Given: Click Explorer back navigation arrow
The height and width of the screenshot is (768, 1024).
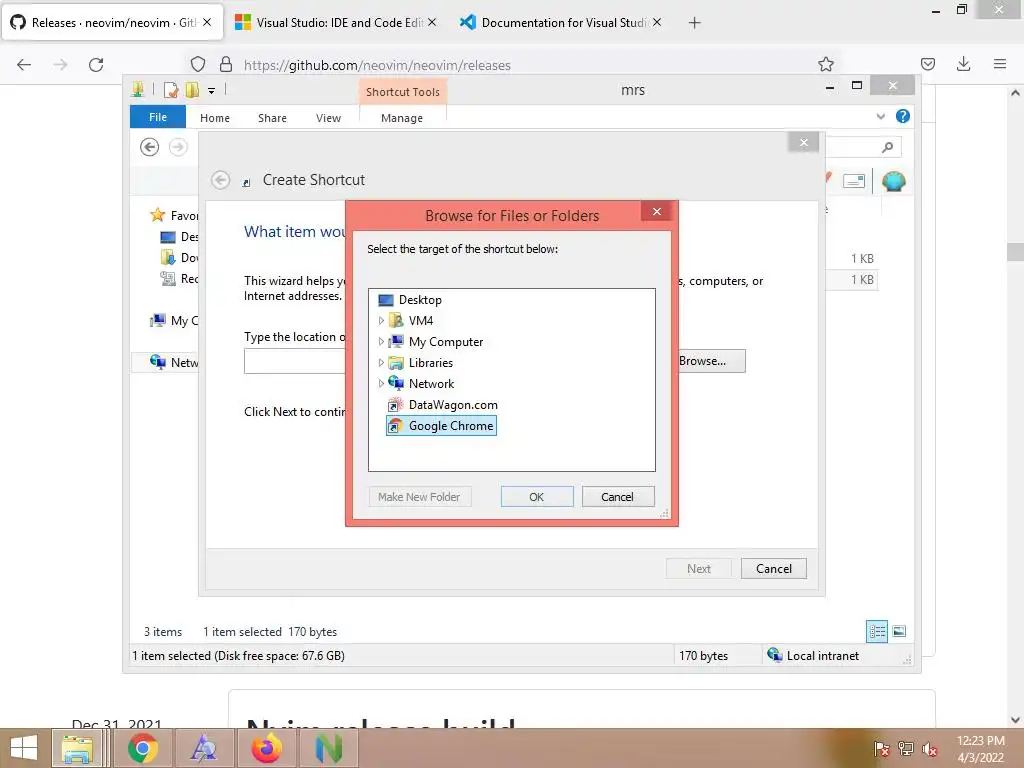Looking at the screenshot, I should pos(150,147).
